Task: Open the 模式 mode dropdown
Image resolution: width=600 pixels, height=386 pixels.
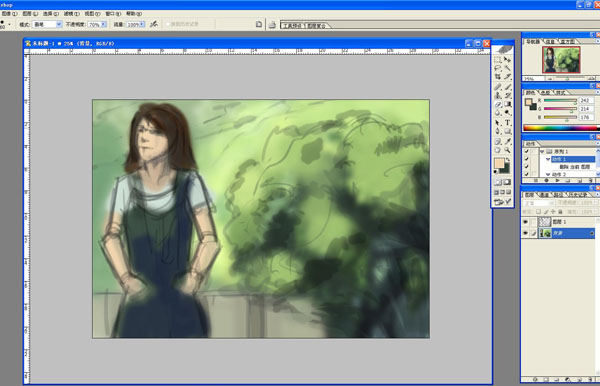Action: 47,24
